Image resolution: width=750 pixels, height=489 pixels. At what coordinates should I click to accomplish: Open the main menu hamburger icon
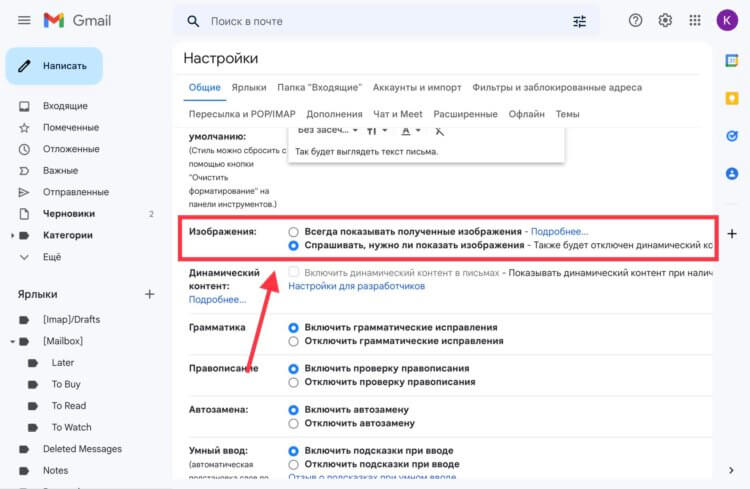(x=24, y=21)
